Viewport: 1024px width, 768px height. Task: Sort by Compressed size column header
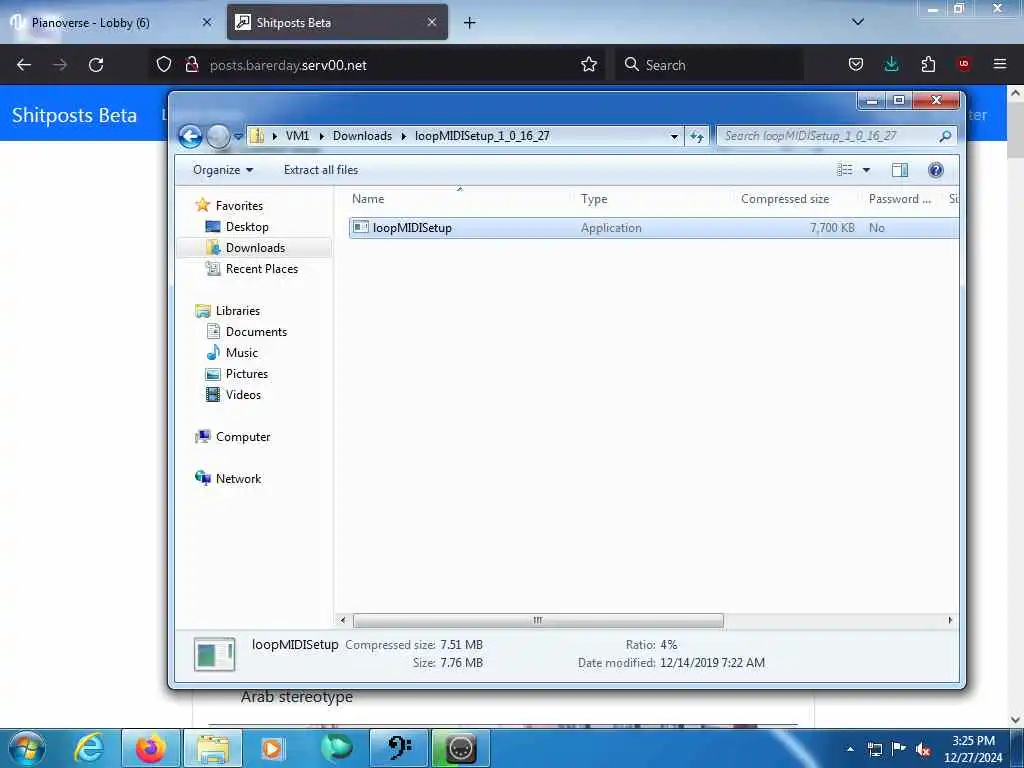tap(785, 199)
